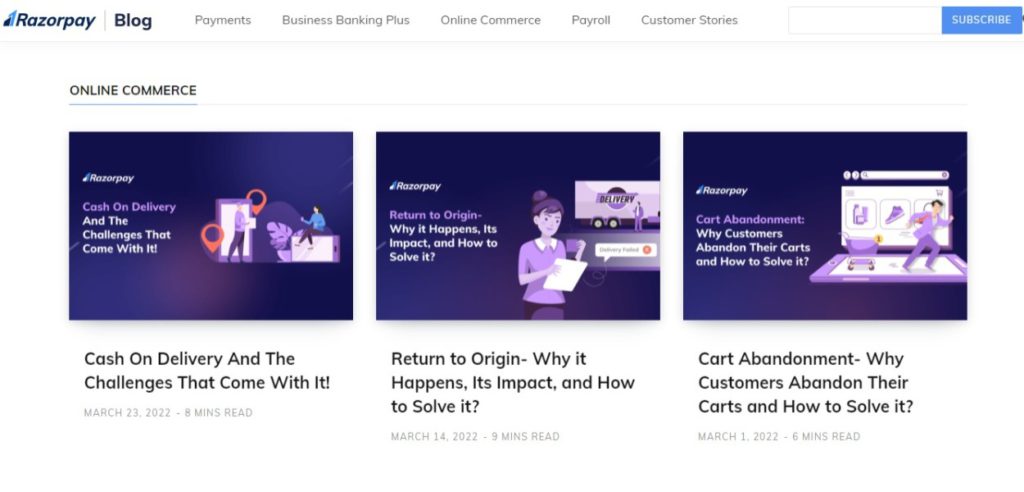Open Return to Origin article thumbnail

click(x=518, y=226)
